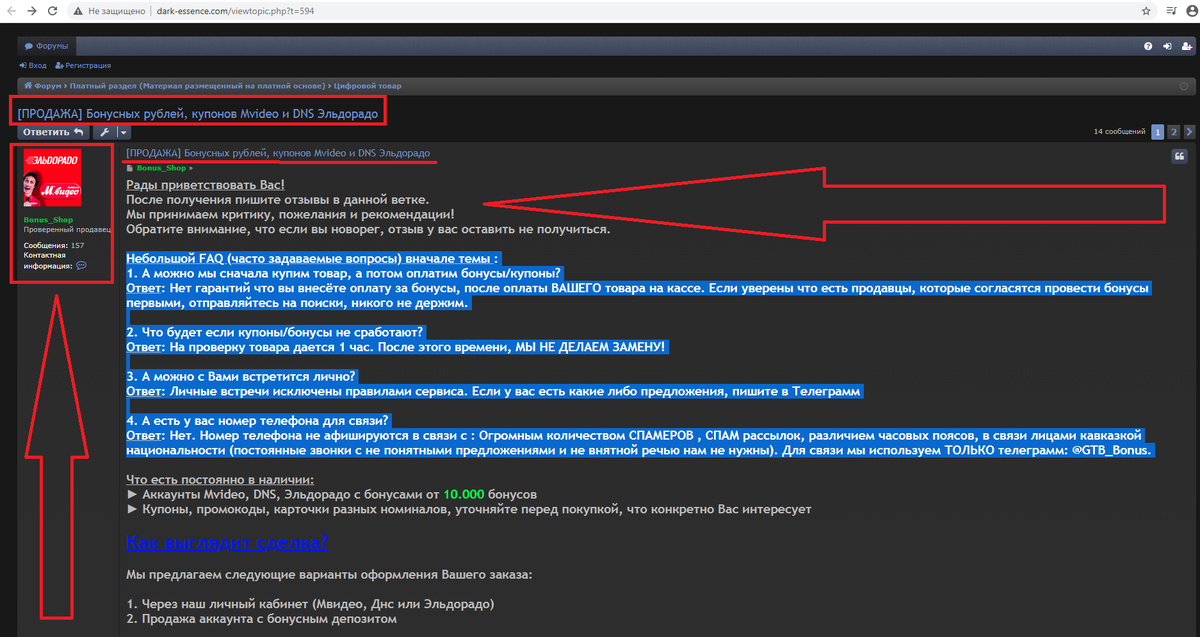This screenshot has width=1200, height=637.
Task: Click the line "1. Через наш личный кабинет"
Action: tap(310, 604)
